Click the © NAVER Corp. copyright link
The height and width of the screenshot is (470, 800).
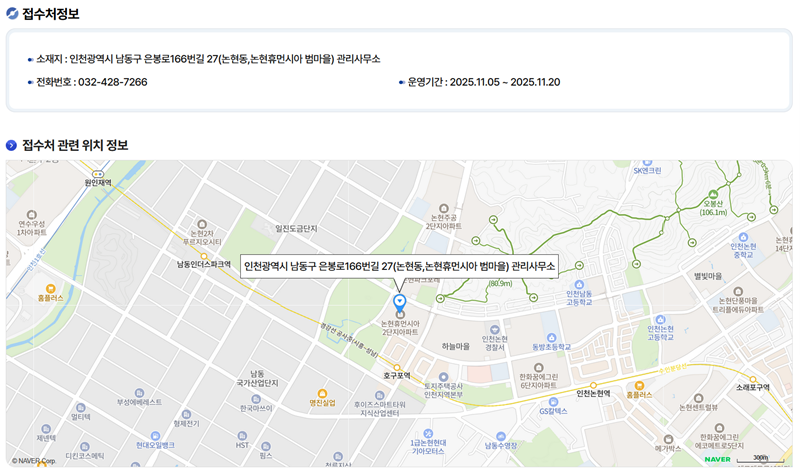pos(34,461)
